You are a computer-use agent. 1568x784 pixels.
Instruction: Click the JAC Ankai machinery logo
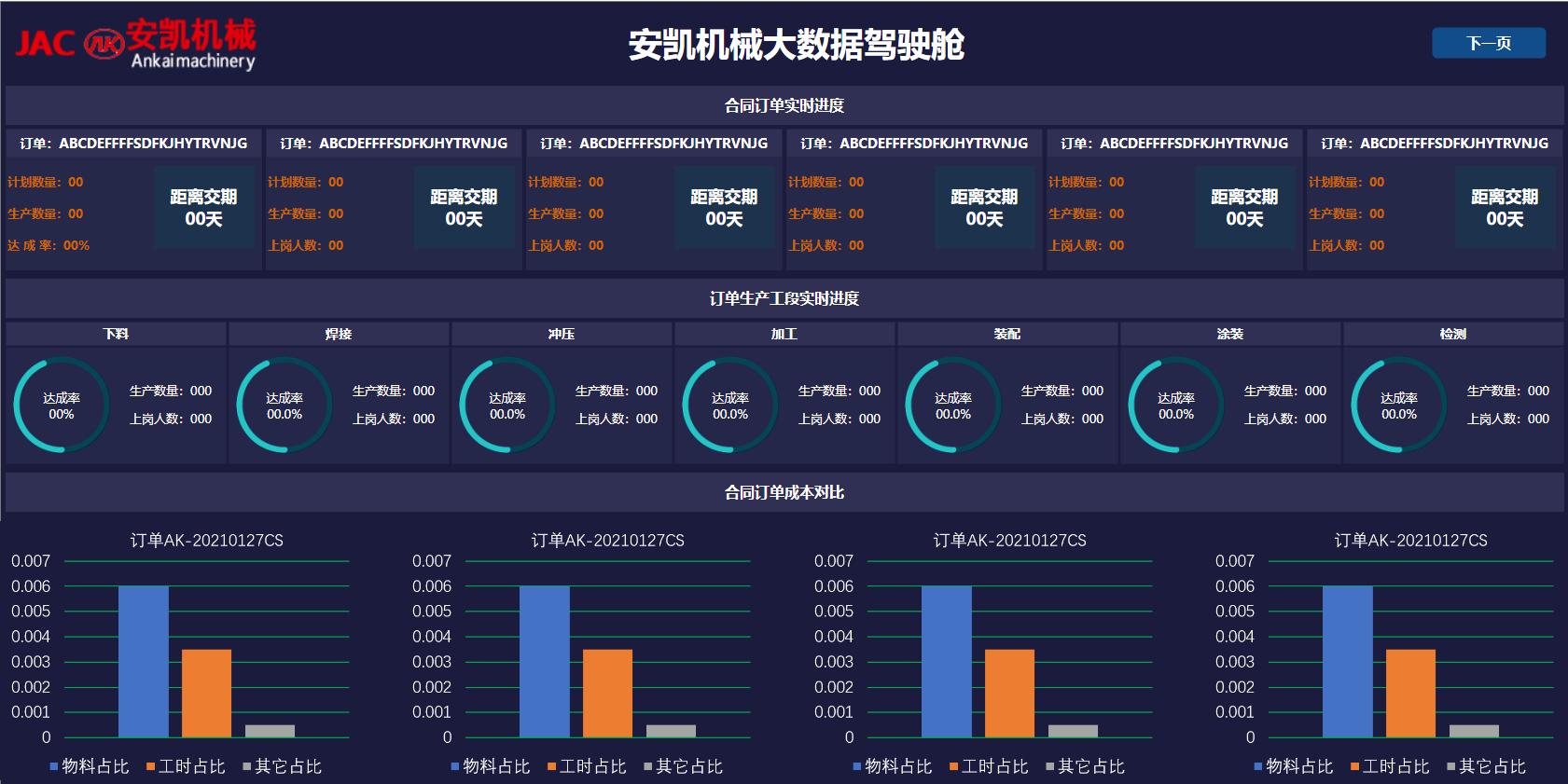(135, 44)
